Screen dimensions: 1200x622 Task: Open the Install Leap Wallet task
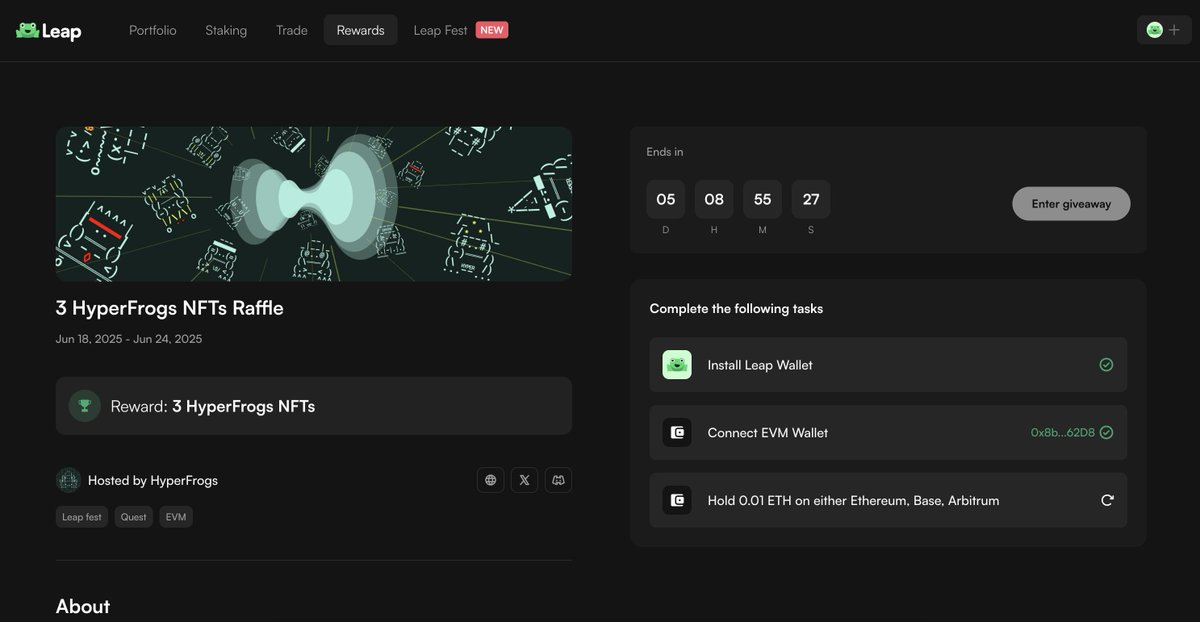coord(888,364)
